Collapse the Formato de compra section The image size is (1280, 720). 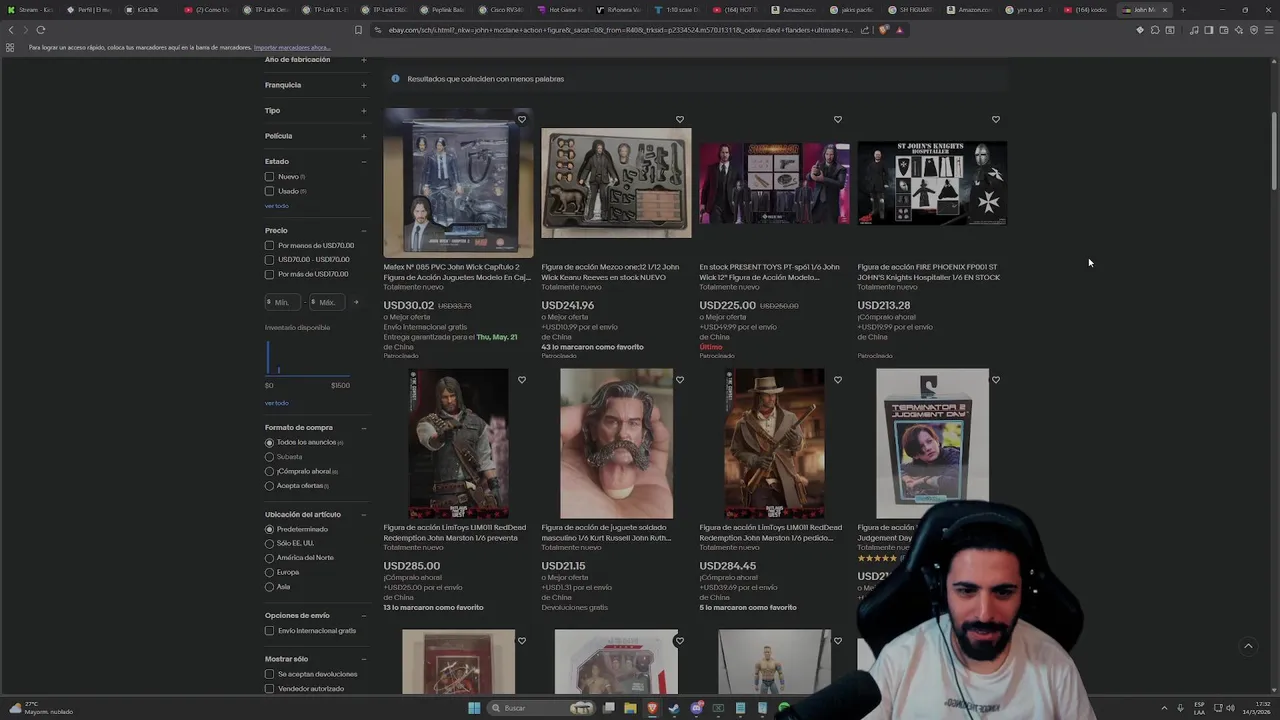[363, 428]
